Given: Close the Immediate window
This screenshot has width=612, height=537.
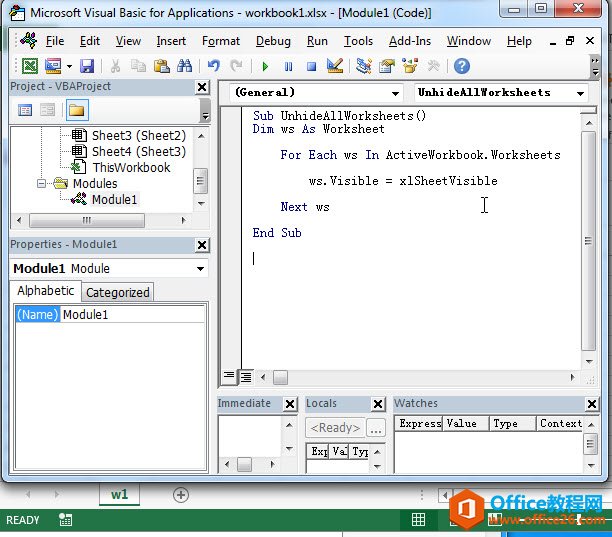Looking at the screenshot, I should (x=290, y=404).
